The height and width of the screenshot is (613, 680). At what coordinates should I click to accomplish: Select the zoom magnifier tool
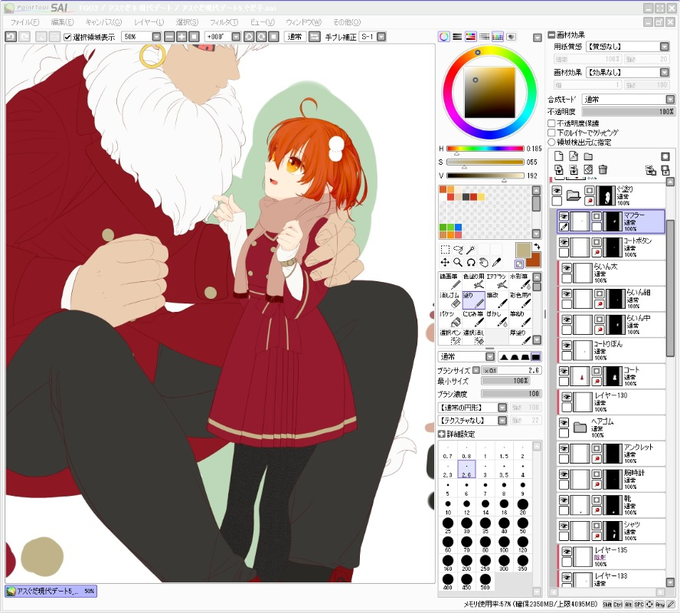click(458, 262)
